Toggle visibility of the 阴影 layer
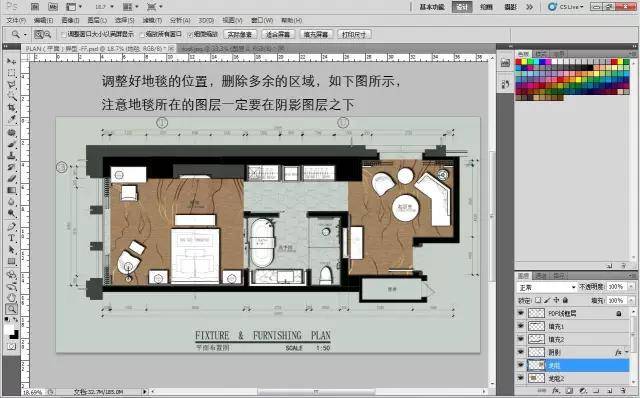 click(x=520, y=351)
